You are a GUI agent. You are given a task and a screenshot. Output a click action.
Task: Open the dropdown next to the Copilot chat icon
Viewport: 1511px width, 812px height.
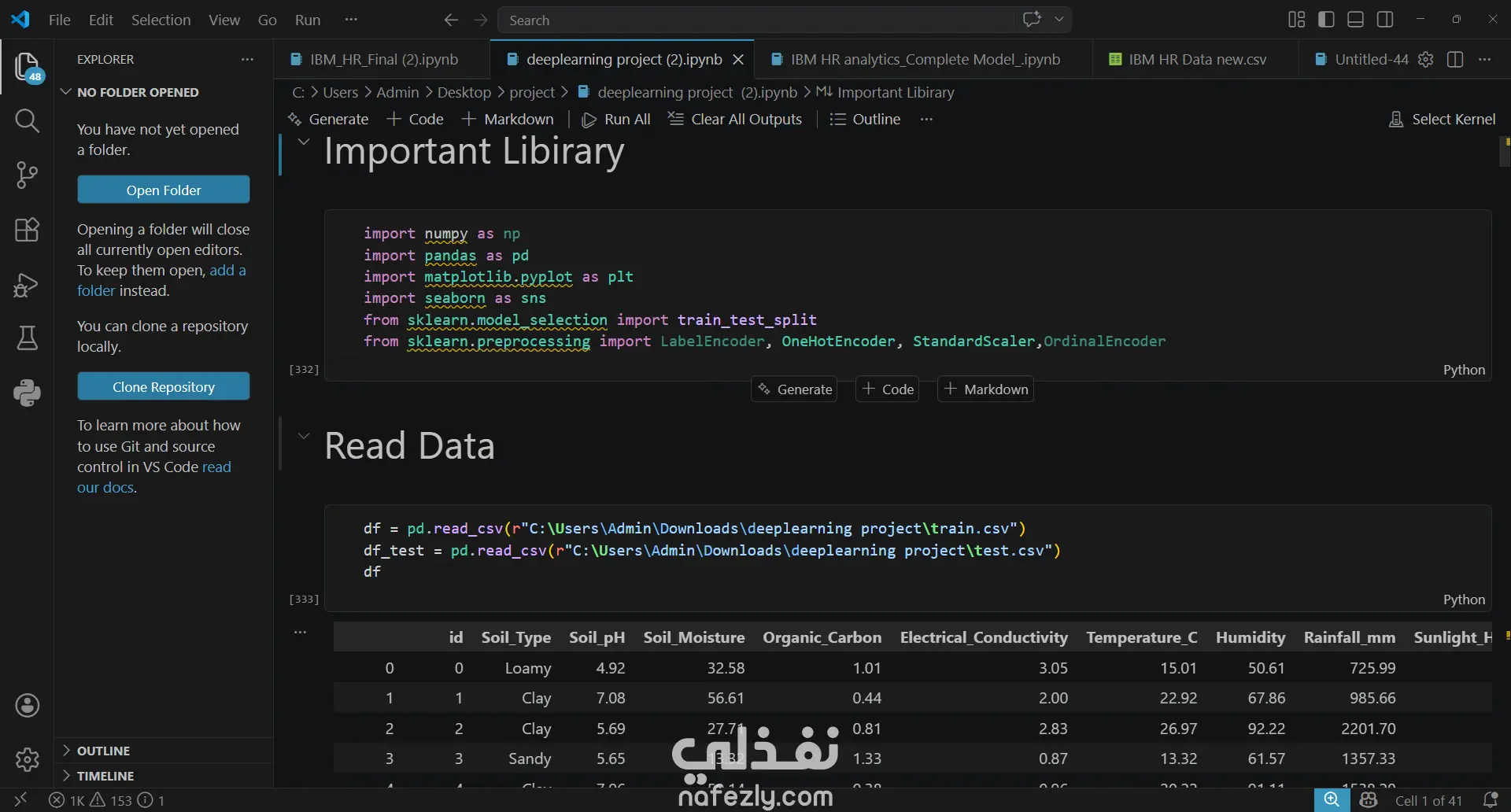click(x=1059, y=20)
